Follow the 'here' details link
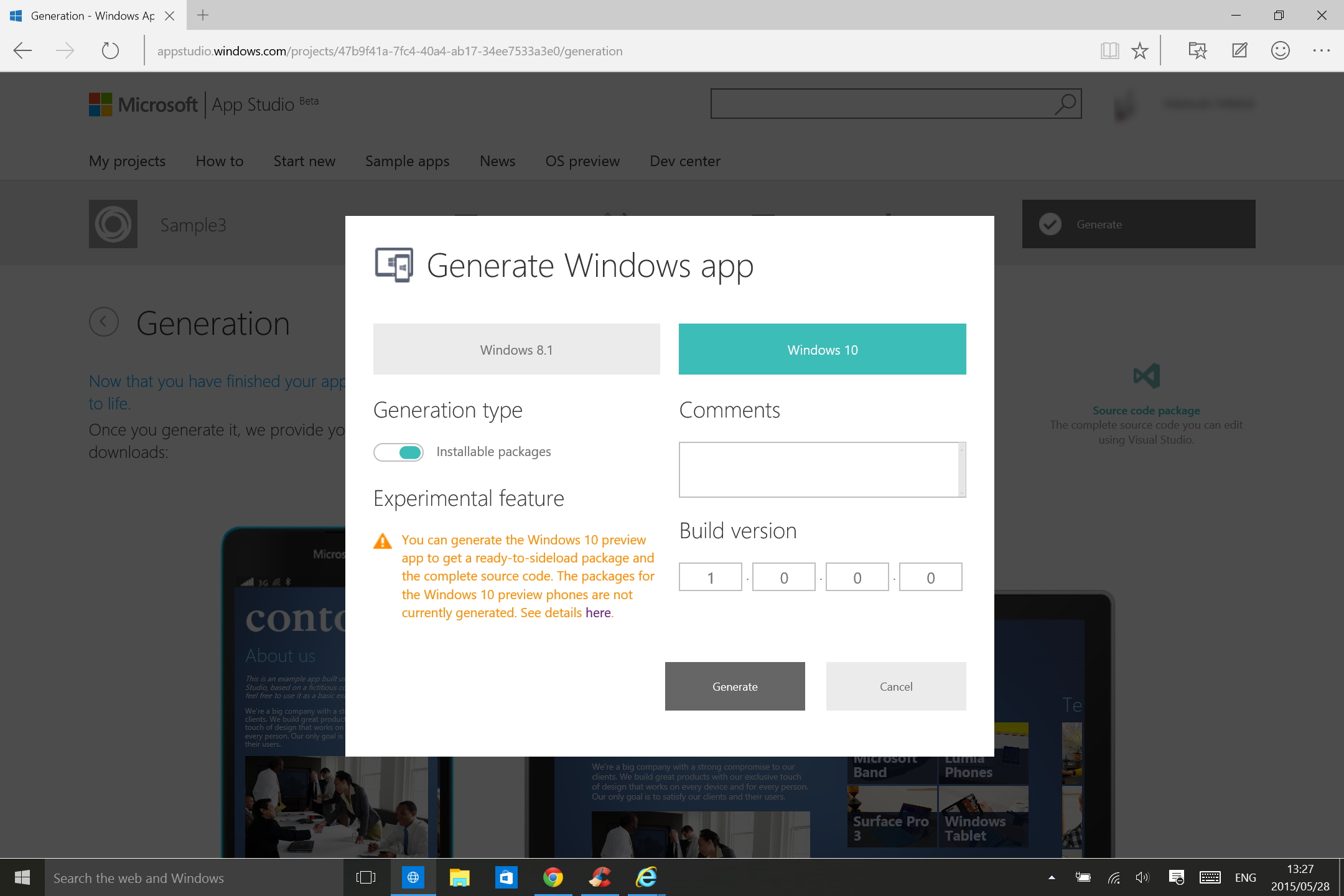 597,612
